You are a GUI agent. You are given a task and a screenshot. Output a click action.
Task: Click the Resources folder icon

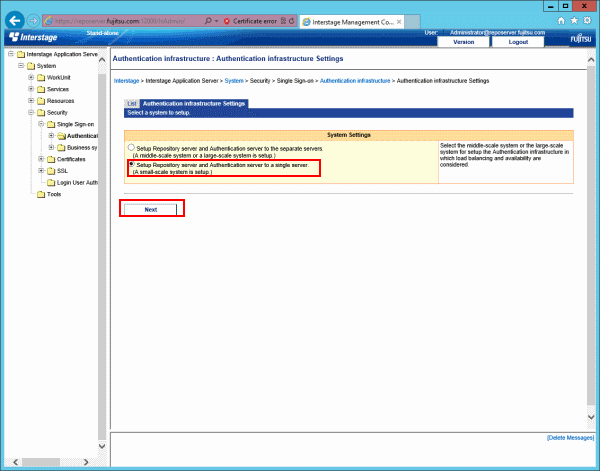(41, 101)
